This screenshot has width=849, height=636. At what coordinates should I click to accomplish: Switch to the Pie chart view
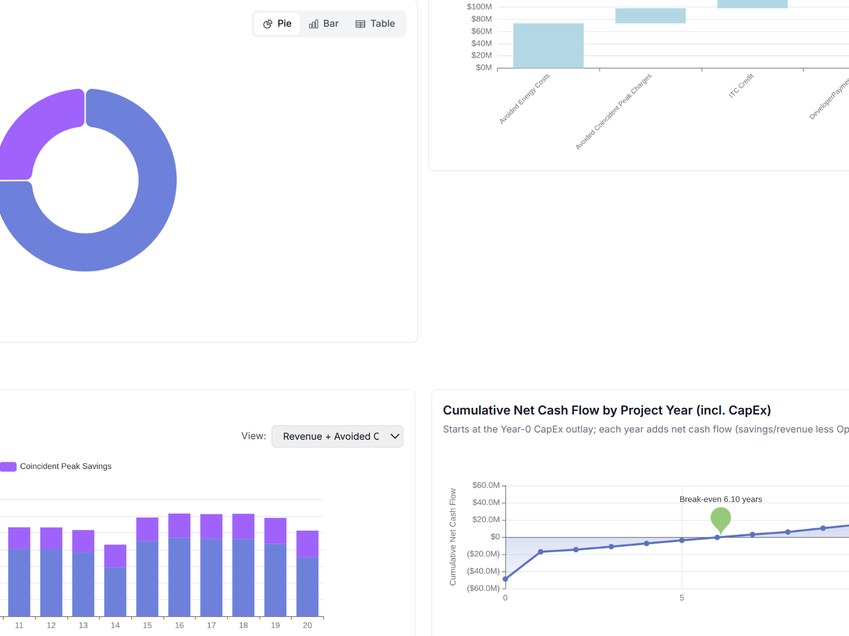click(x=277, y=24)
